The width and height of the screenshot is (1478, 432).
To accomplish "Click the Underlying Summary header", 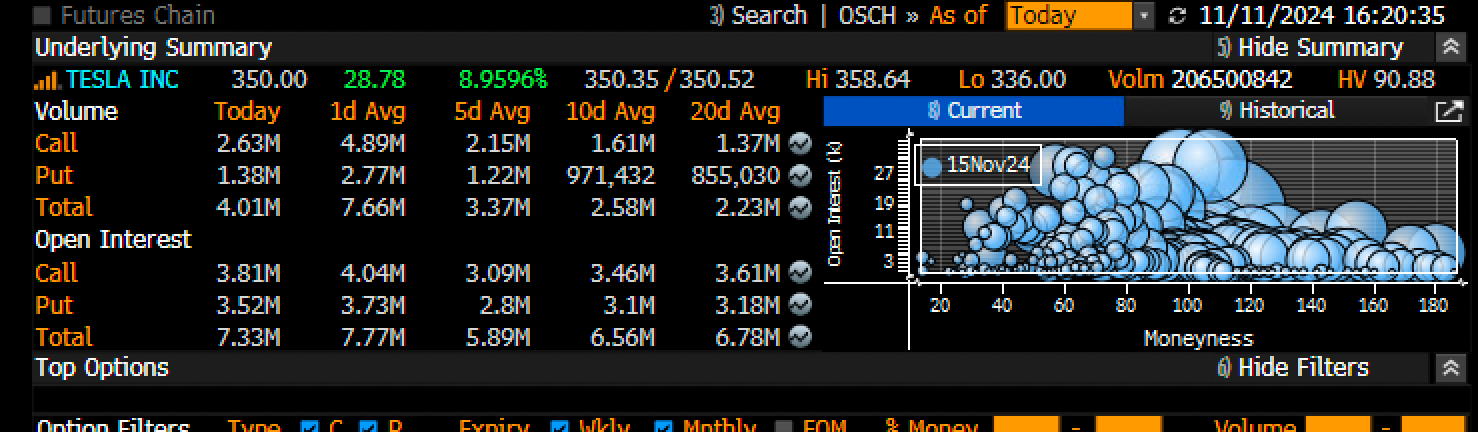I will click(153, 47).
